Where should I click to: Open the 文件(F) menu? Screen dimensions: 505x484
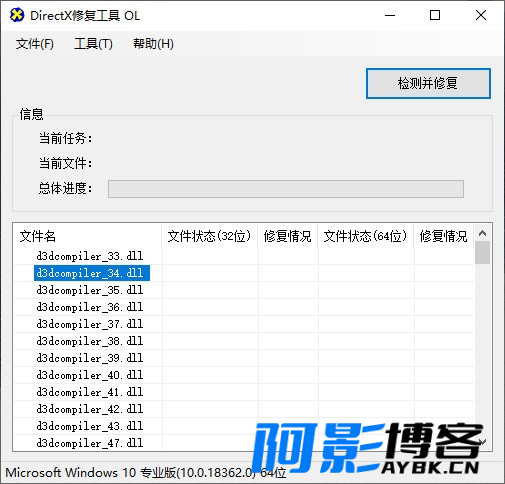click(x=35, y=44)
